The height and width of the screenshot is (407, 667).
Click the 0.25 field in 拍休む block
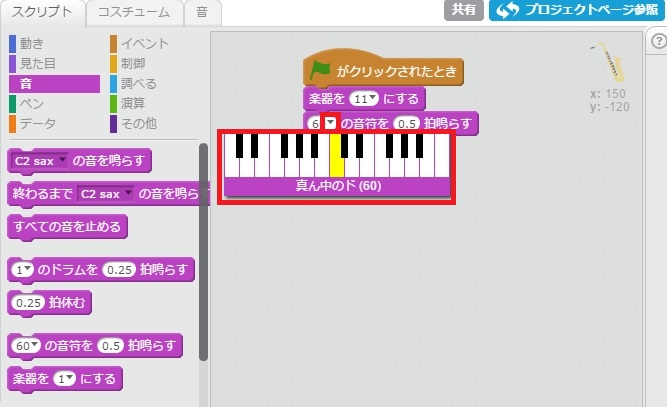28,303
